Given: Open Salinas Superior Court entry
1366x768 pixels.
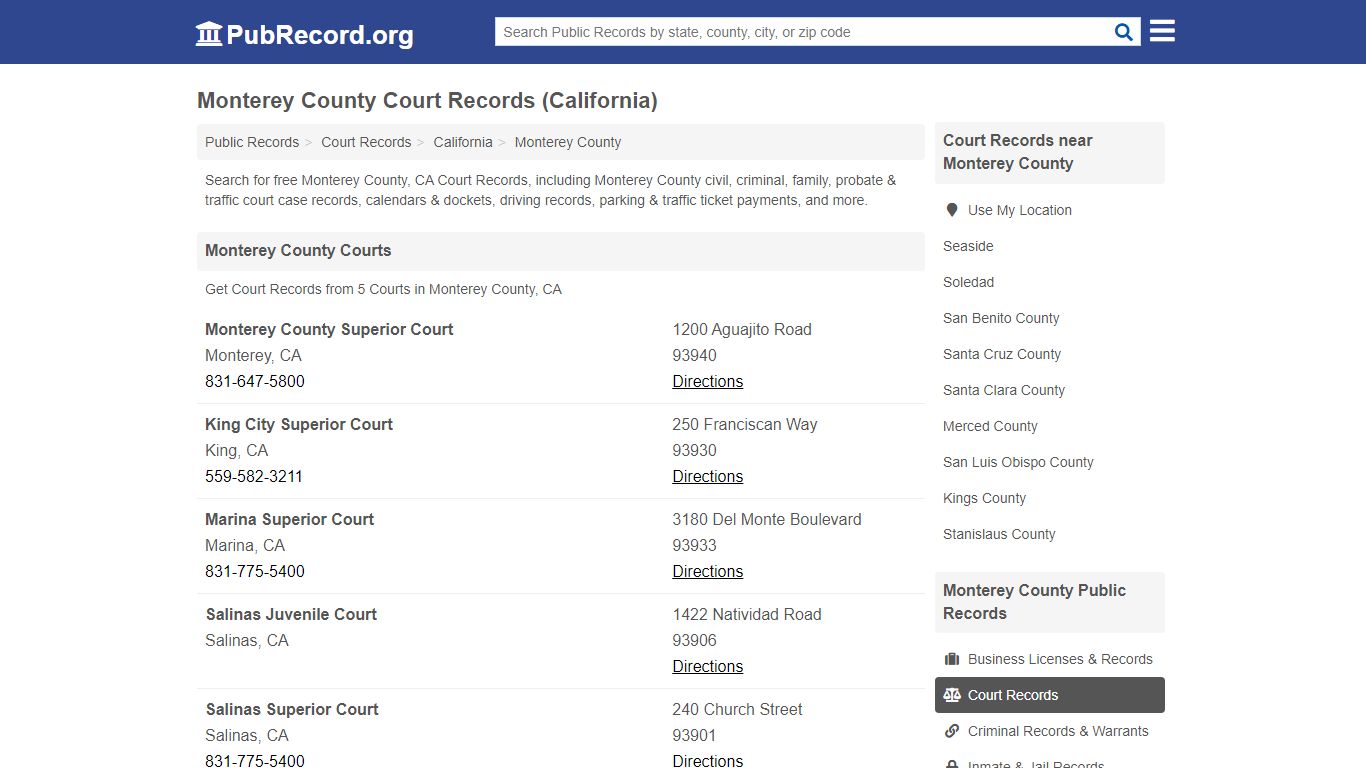Looking at the screenshot, I should click(x=292, y=709).
